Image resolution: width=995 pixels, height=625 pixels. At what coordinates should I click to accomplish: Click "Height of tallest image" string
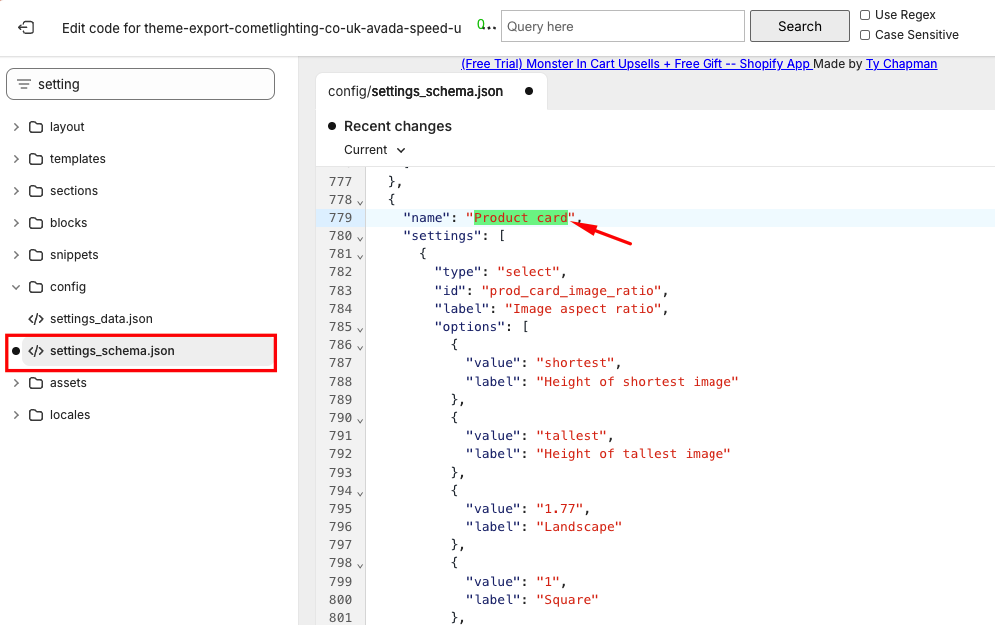point(633,454)
